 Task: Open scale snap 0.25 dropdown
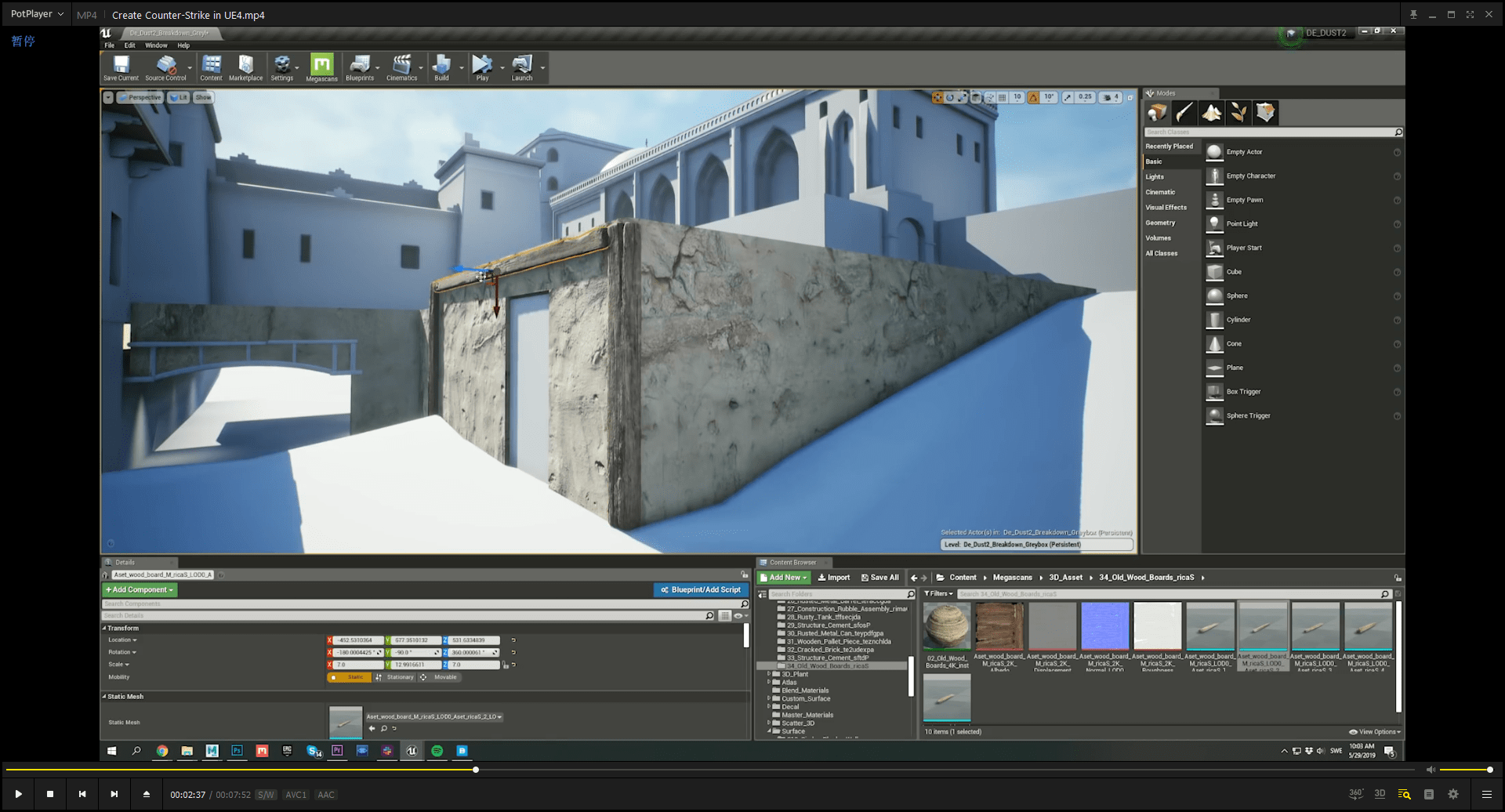click(1085, 98)
